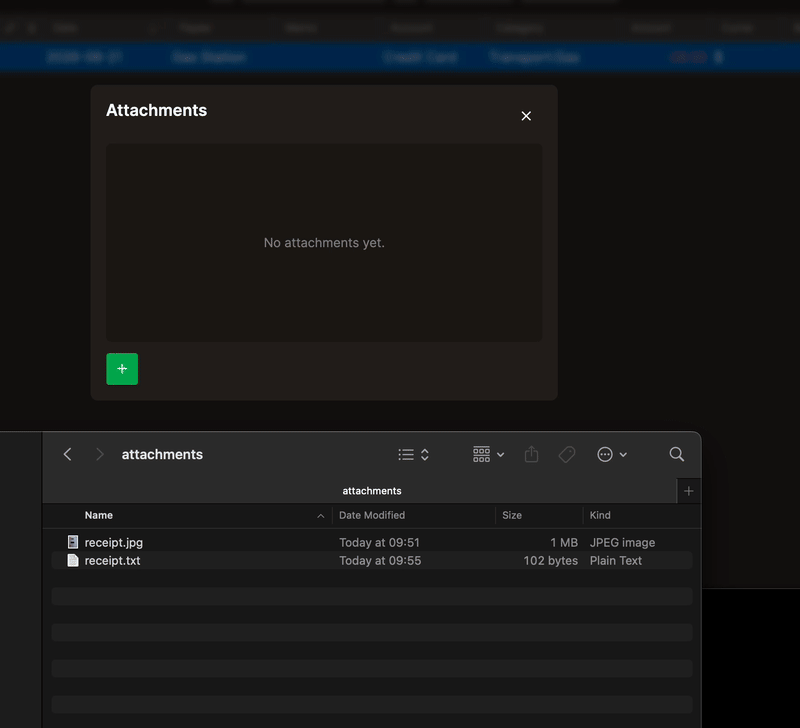The height and width of the screenshot is (728, 800).
Task: Click the '102 bytes' size cell
Action: click(x=551, y=561)
